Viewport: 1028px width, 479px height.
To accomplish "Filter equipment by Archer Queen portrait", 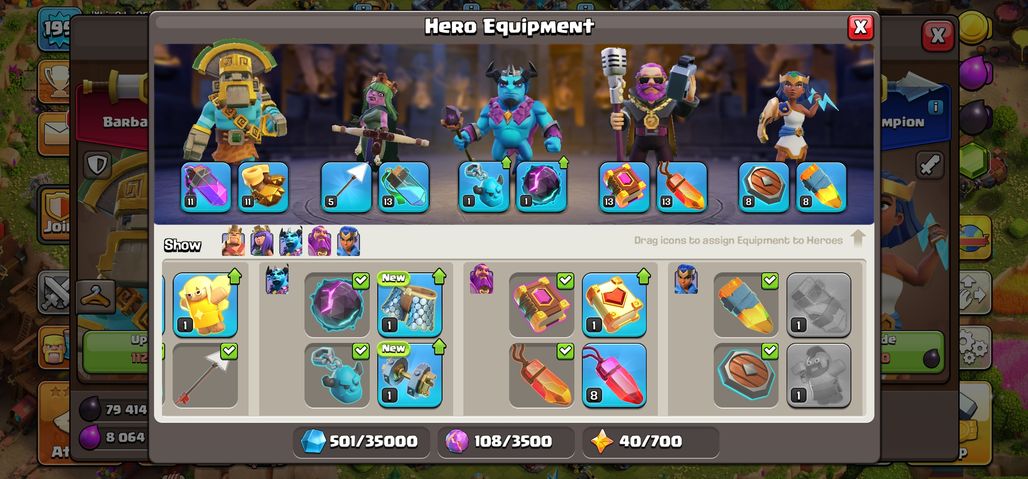I will pyautogui.click(x=261, y=241).
